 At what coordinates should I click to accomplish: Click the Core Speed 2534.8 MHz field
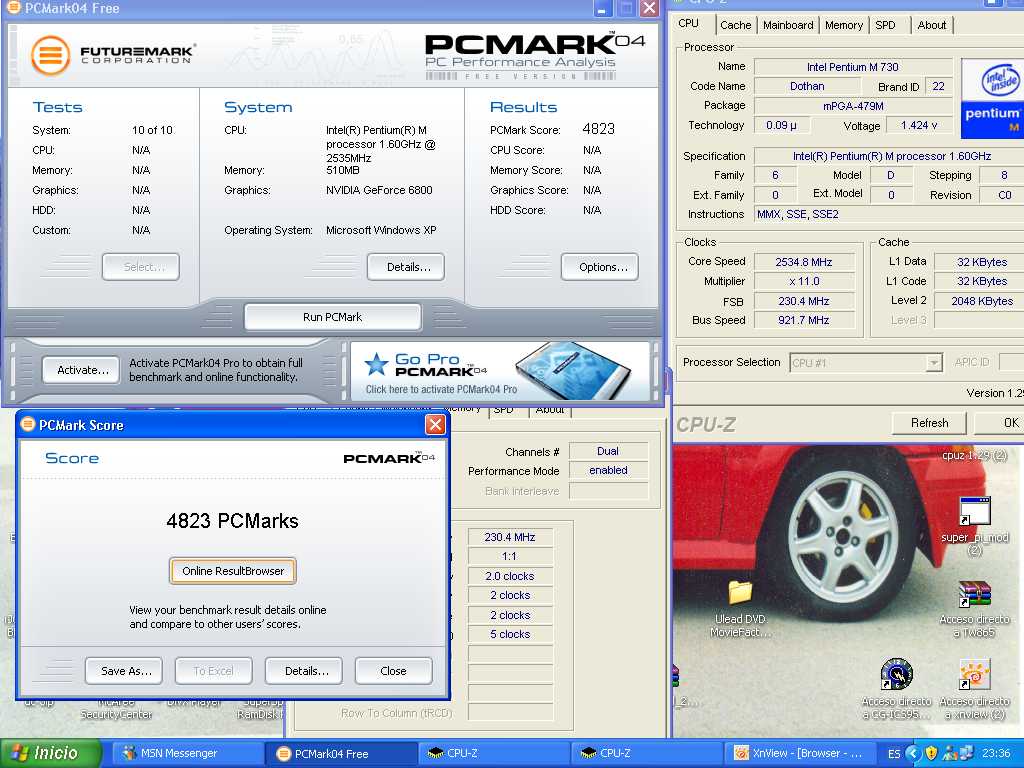803,262
